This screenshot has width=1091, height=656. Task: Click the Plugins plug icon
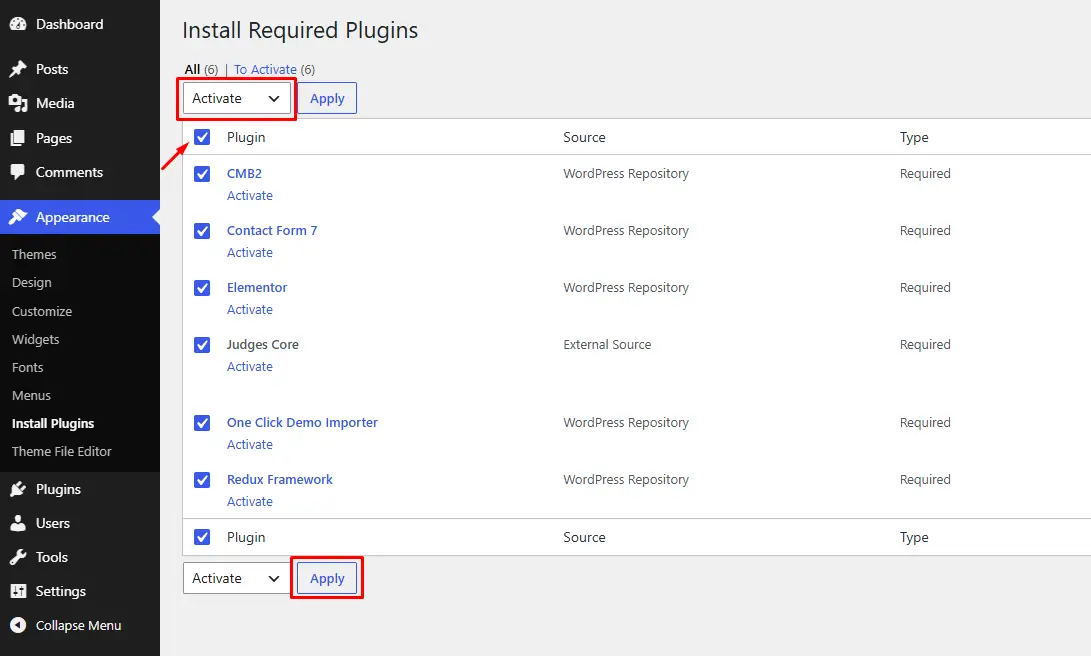[x=18, y=489]
